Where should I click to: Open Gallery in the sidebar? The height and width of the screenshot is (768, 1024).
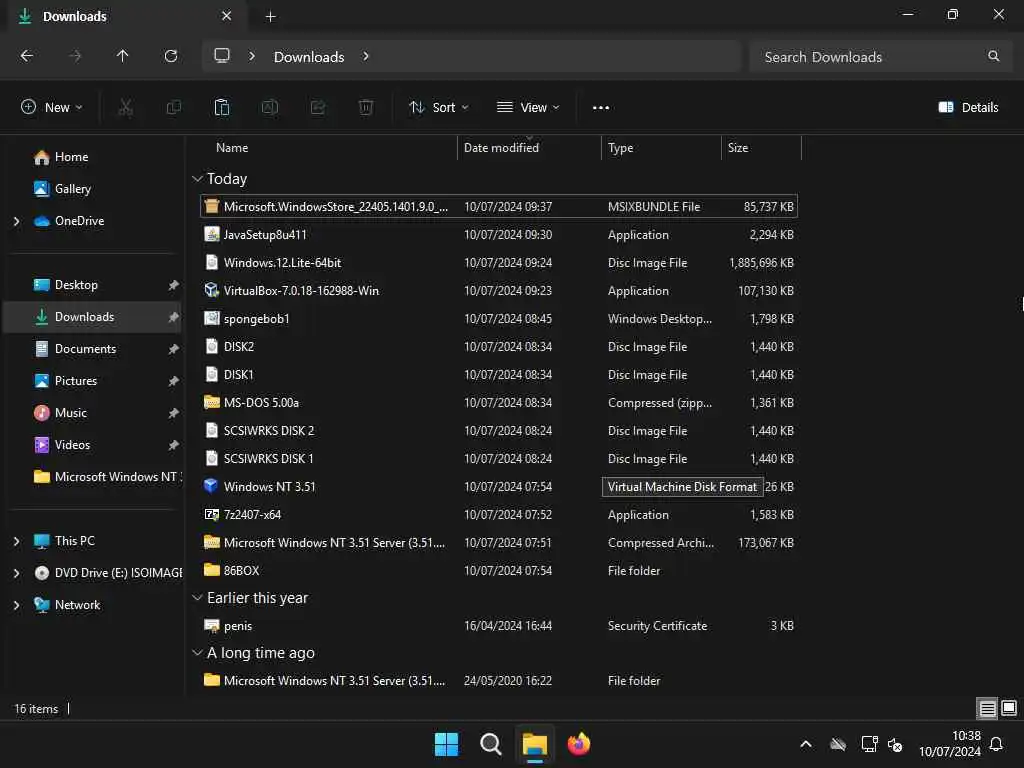pos(92,189)
